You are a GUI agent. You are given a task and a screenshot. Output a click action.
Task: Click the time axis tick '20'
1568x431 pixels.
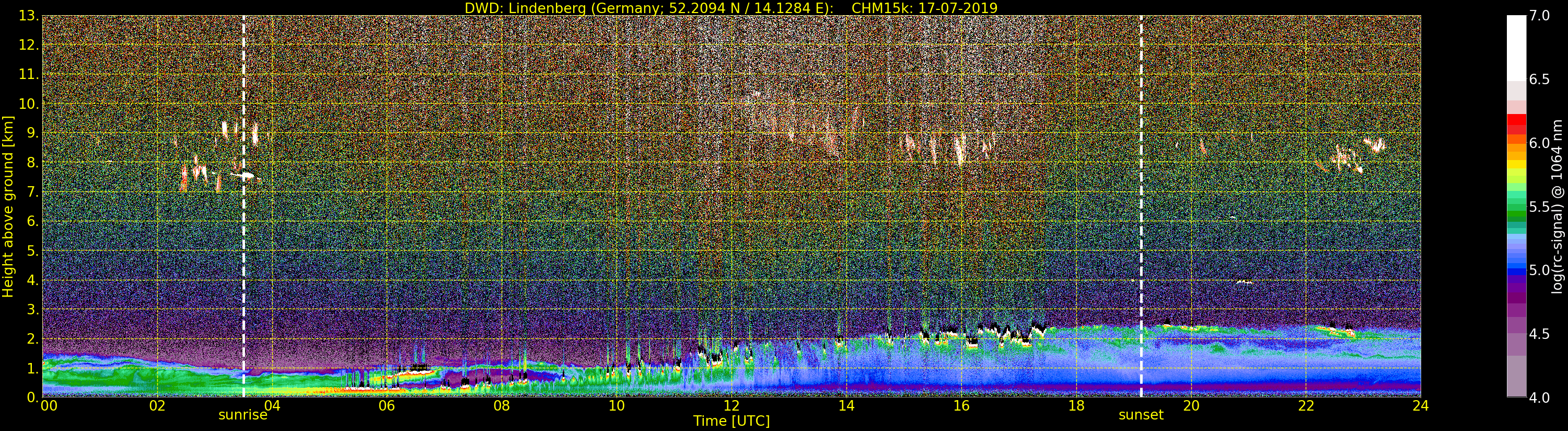pyautogui.click(x=1191, y=405)
